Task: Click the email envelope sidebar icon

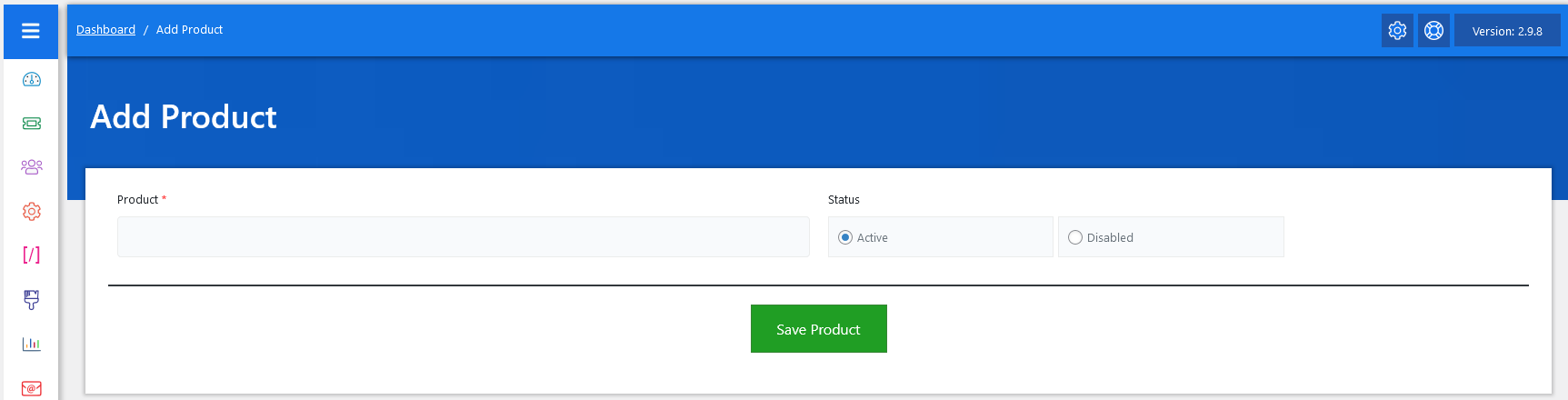Action: click(32, 388)
